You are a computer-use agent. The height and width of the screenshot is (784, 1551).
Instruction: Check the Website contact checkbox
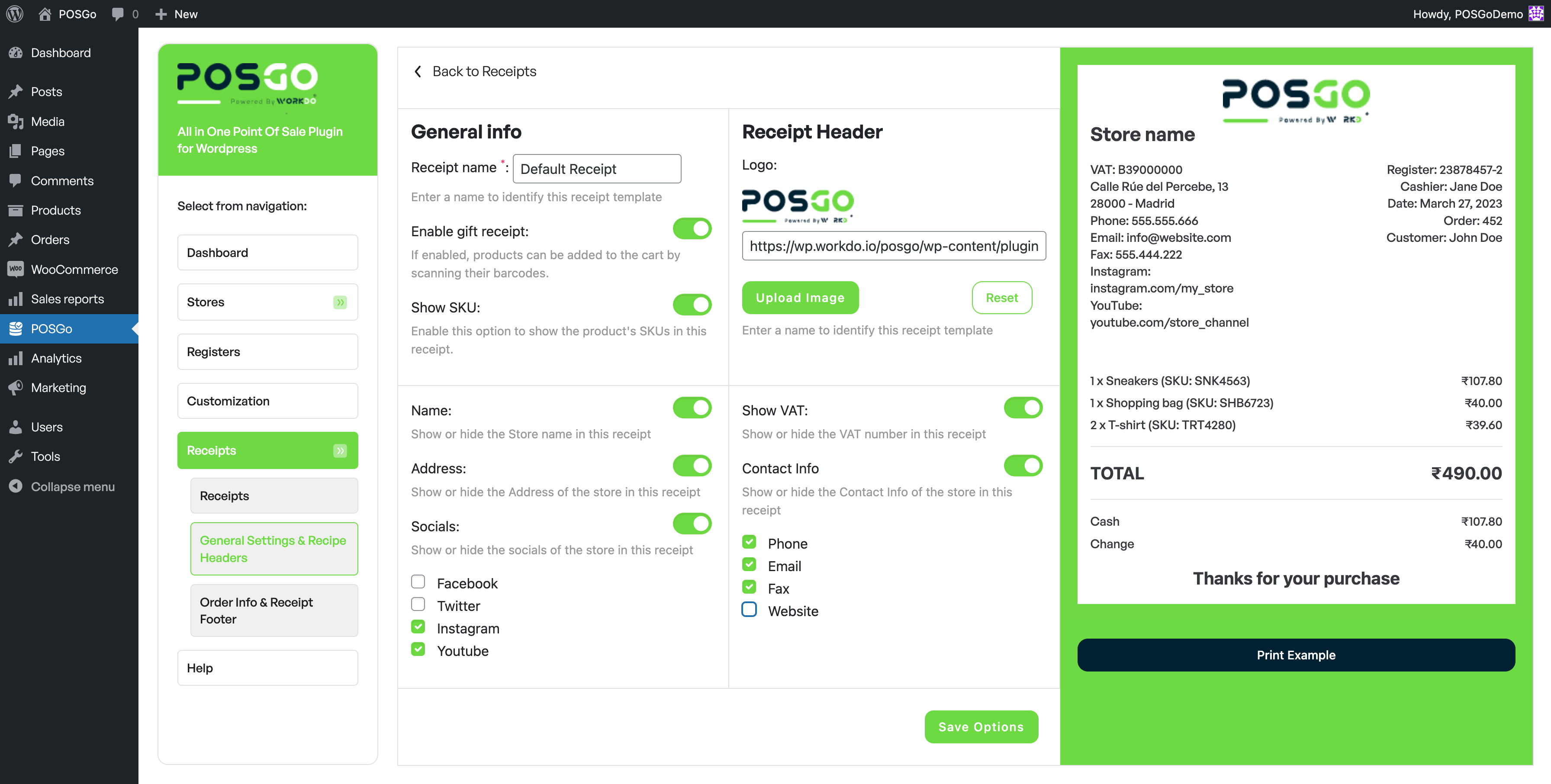(x=749, y=609)
